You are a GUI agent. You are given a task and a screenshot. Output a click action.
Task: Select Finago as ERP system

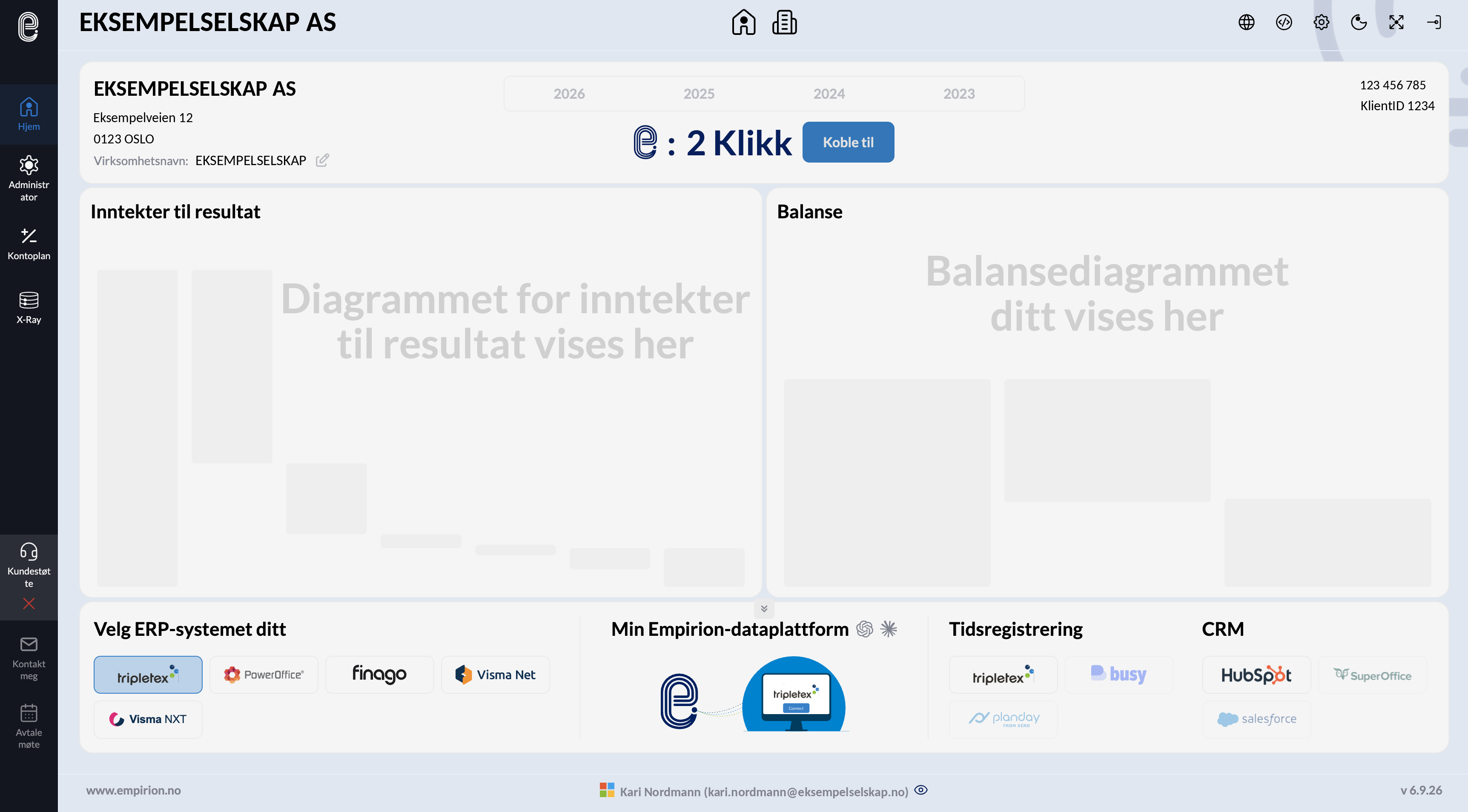click(x=379, y=674)
